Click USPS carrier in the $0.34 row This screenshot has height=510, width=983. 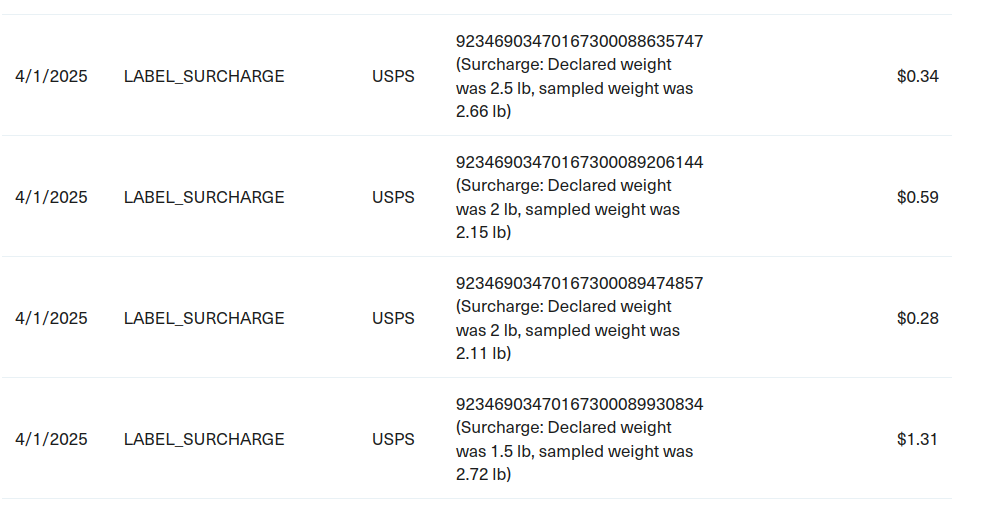(x=393, y=76)
